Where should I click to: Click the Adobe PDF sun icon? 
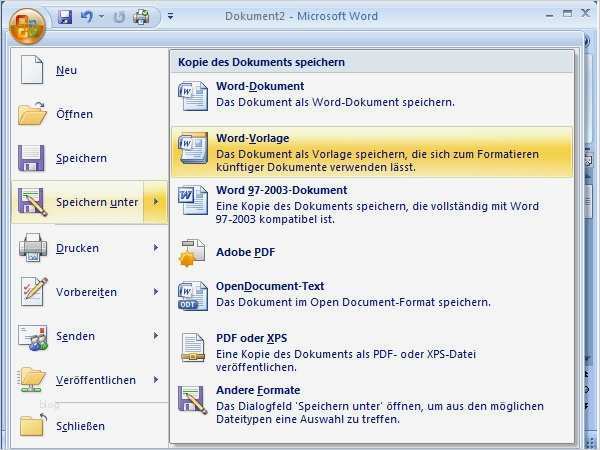point(192,253)
